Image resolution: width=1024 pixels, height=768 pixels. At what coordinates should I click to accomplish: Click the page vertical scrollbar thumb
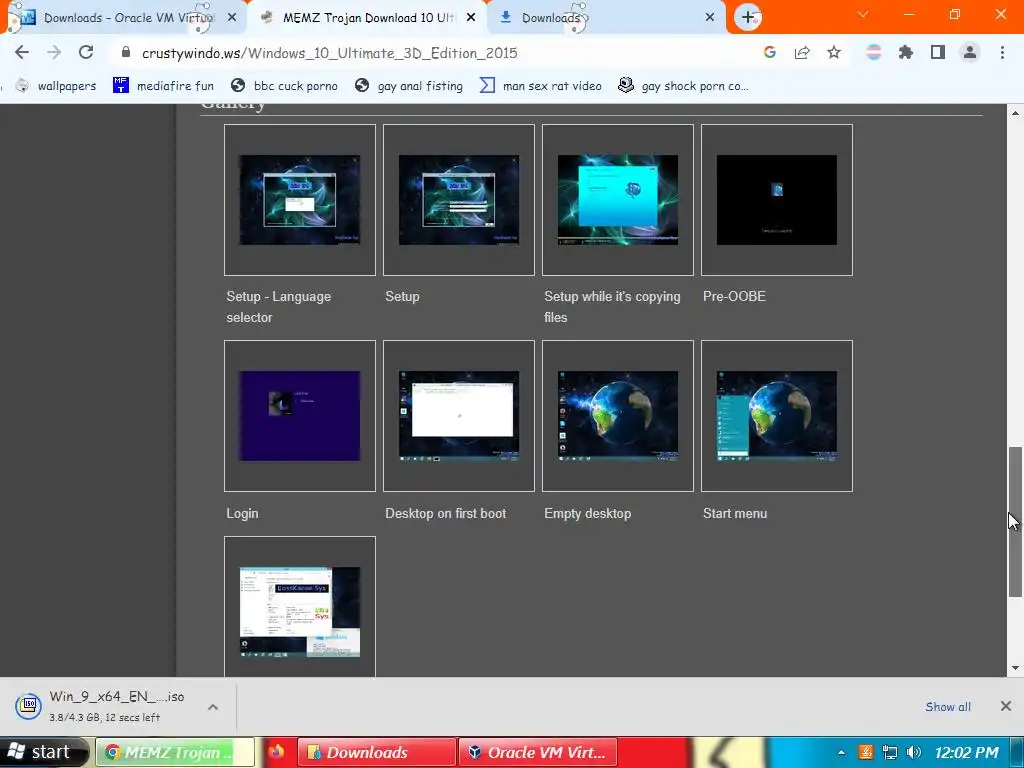[1015, 521]
